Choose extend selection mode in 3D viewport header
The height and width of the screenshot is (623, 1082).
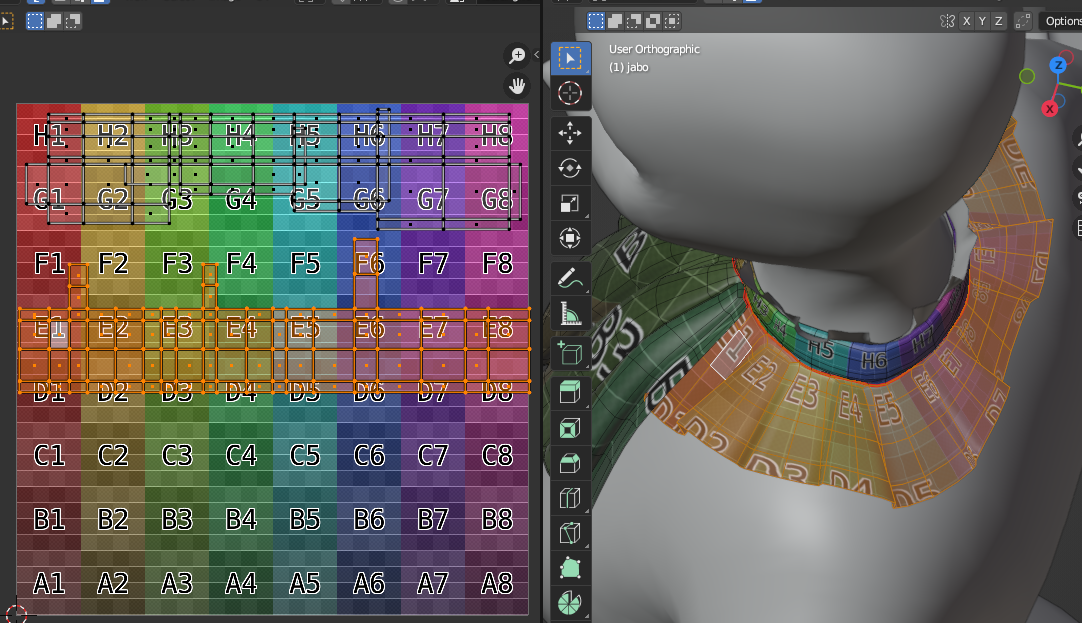(x=615, y=21)
